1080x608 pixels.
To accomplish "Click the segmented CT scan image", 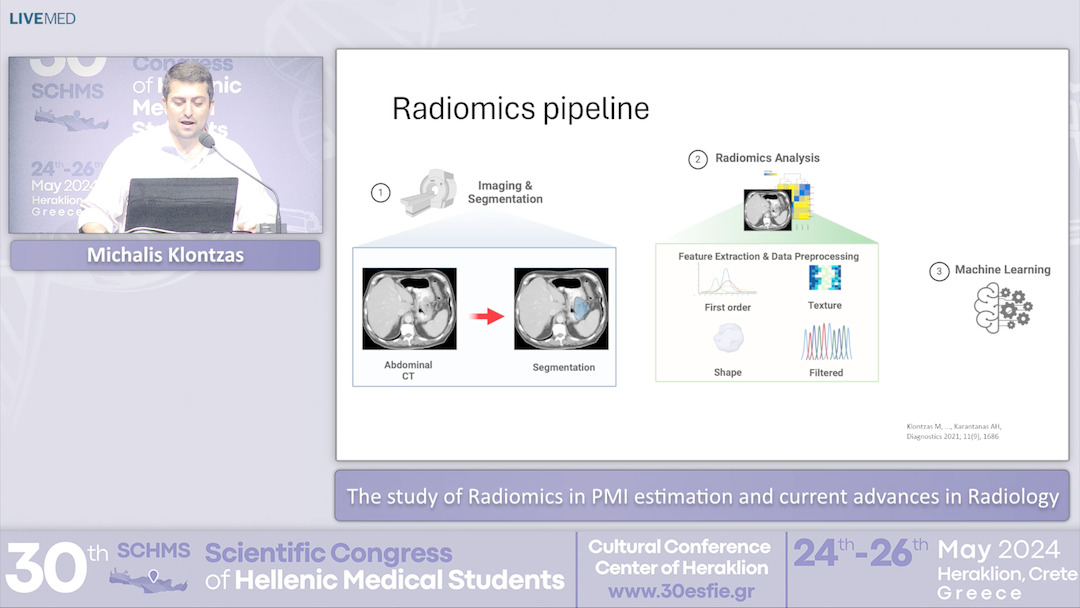I will pyautogui.click(x=561, y=308).
